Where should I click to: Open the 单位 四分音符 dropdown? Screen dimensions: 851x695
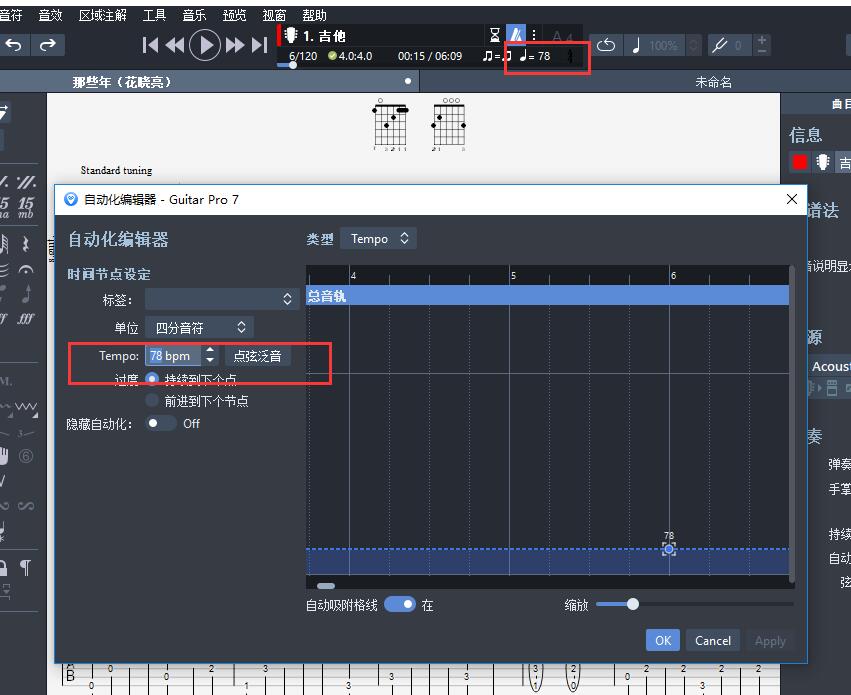199,327
